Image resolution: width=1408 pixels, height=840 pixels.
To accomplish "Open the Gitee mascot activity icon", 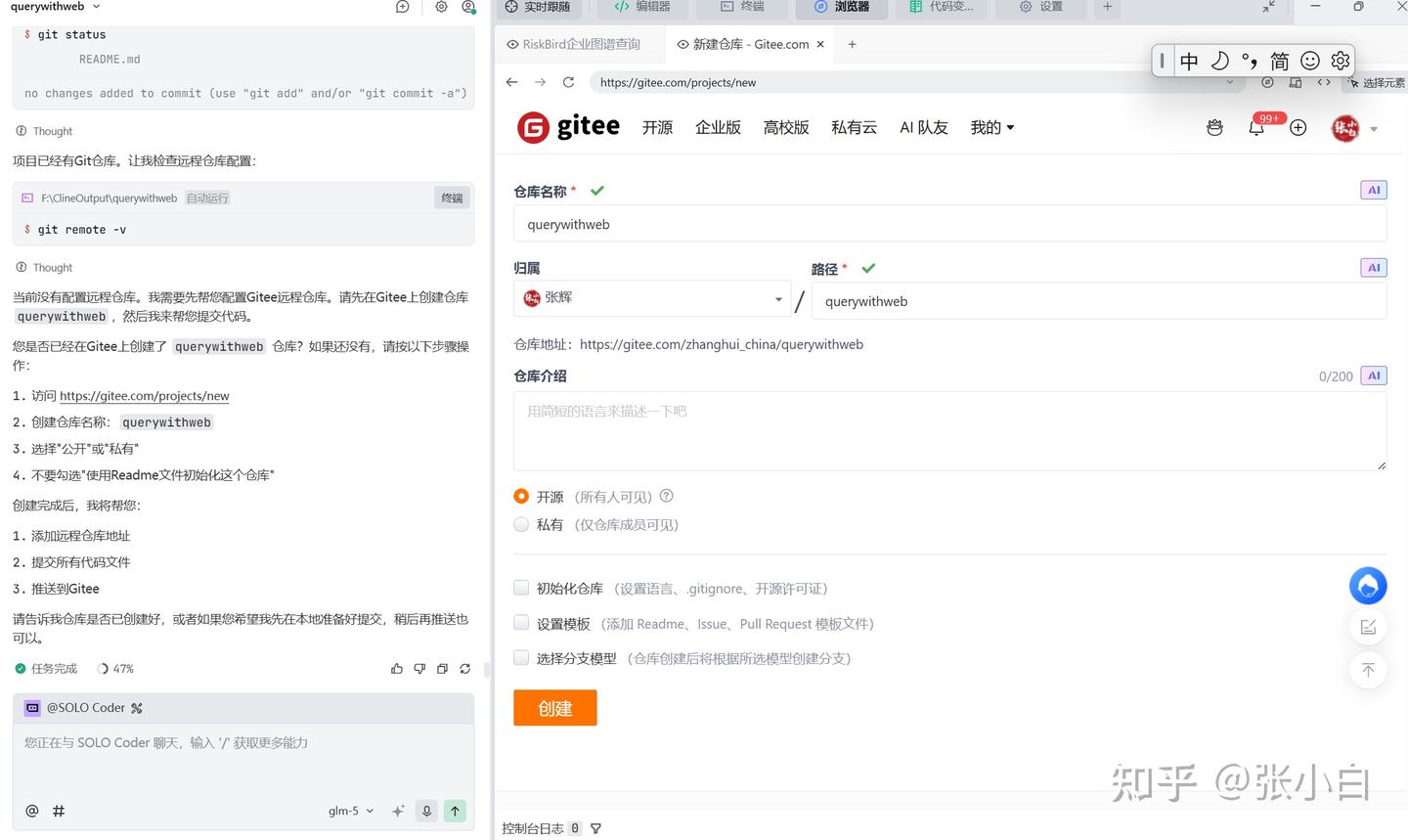I will (x=1214, y=128).
